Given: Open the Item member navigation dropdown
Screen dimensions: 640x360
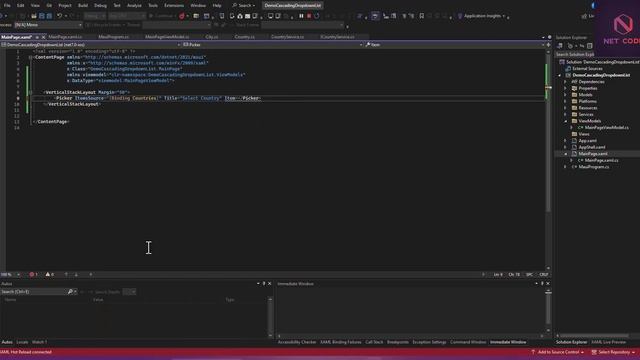Looking at the screenshot, I should click(454, 44).
